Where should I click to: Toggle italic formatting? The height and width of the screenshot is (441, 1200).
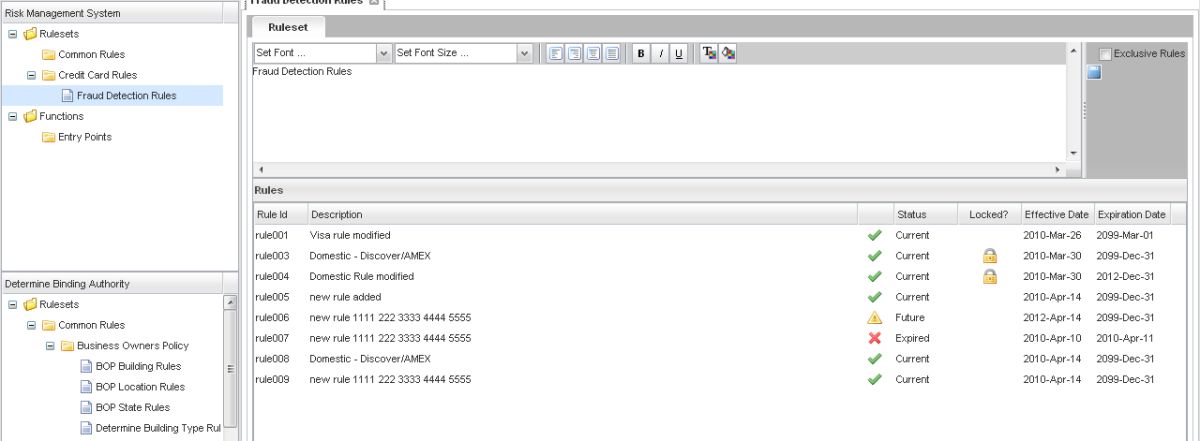click(x=661, y=54)
